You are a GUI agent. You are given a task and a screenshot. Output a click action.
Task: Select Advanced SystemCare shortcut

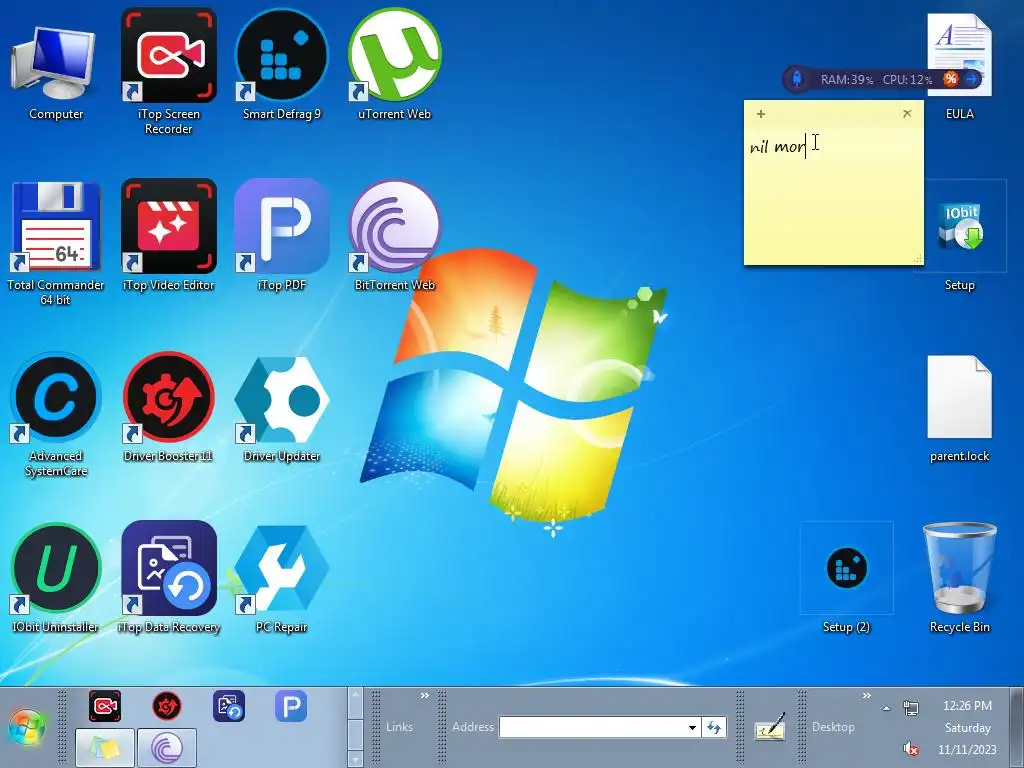pyautogui.click(x=56, y=415)
